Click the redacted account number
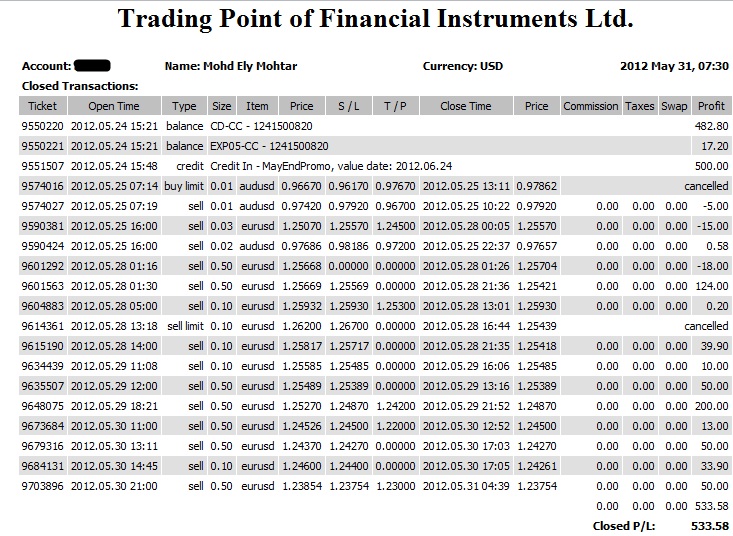The width and height of the screenshot is (733, 536). (x=92, y=66)
